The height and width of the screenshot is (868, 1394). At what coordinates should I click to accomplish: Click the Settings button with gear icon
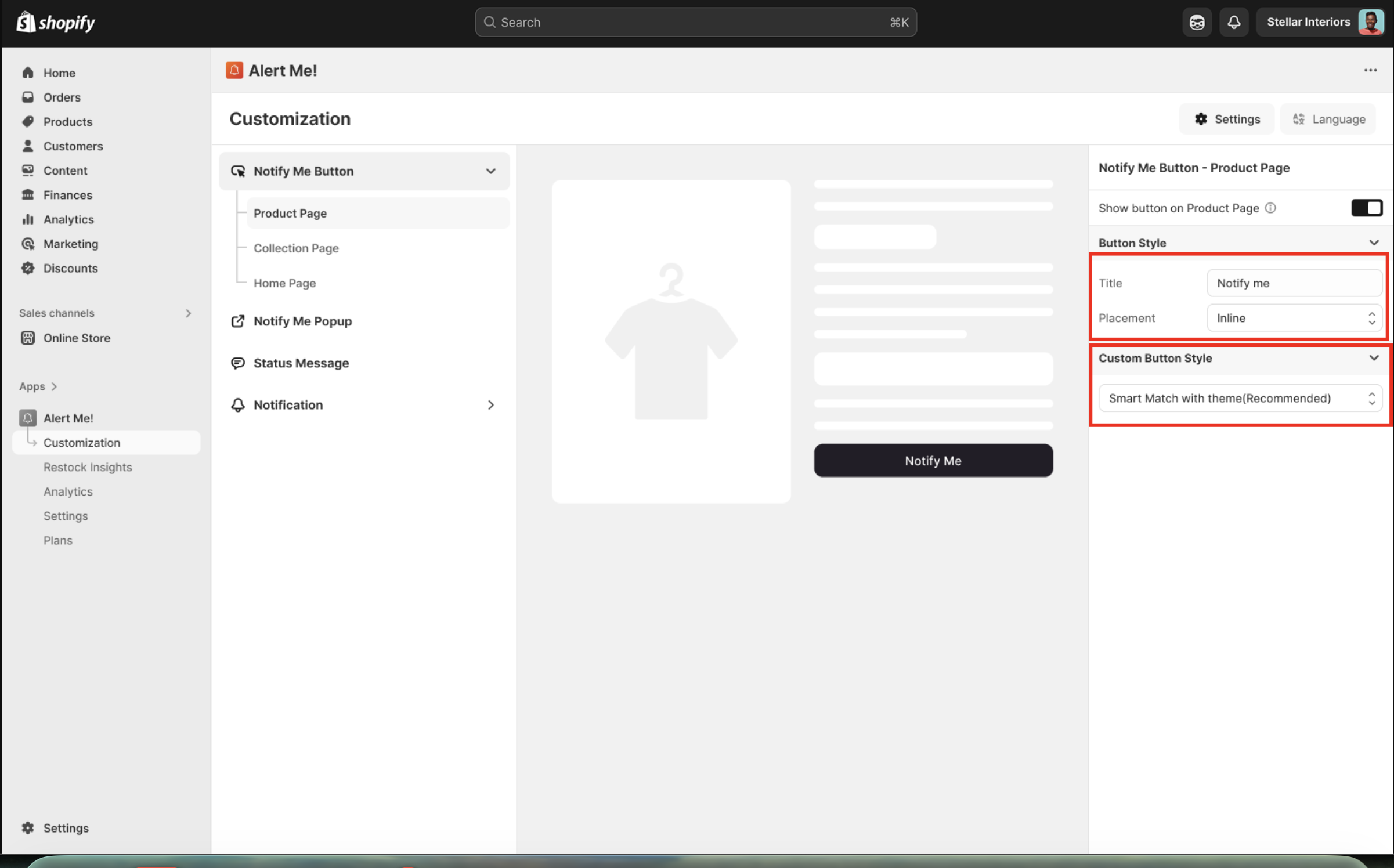pos(1227,119)
